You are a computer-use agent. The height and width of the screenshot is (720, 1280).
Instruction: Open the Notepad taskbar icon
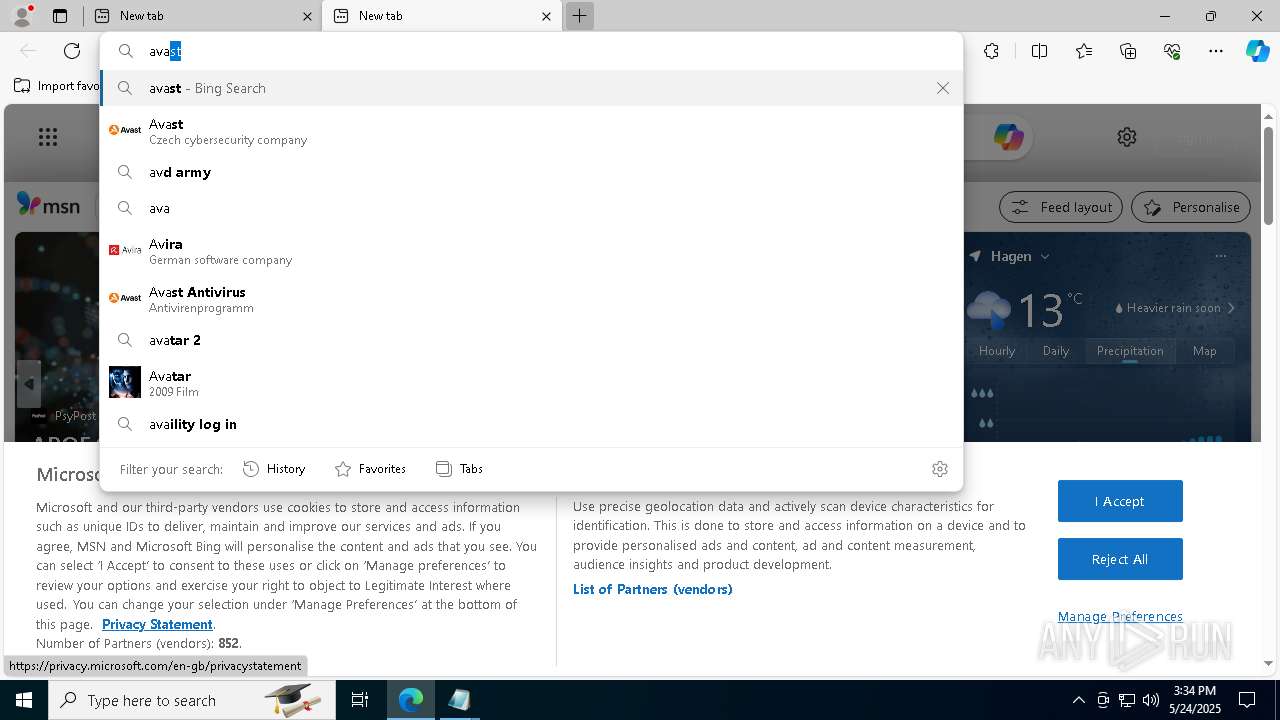(x=459, y=700)
